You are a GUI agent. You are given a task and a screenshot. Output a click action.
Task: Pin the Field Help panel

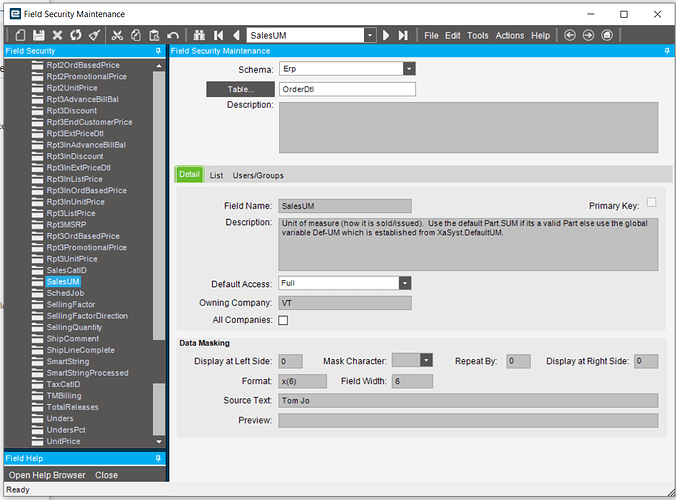click(158, 458)
